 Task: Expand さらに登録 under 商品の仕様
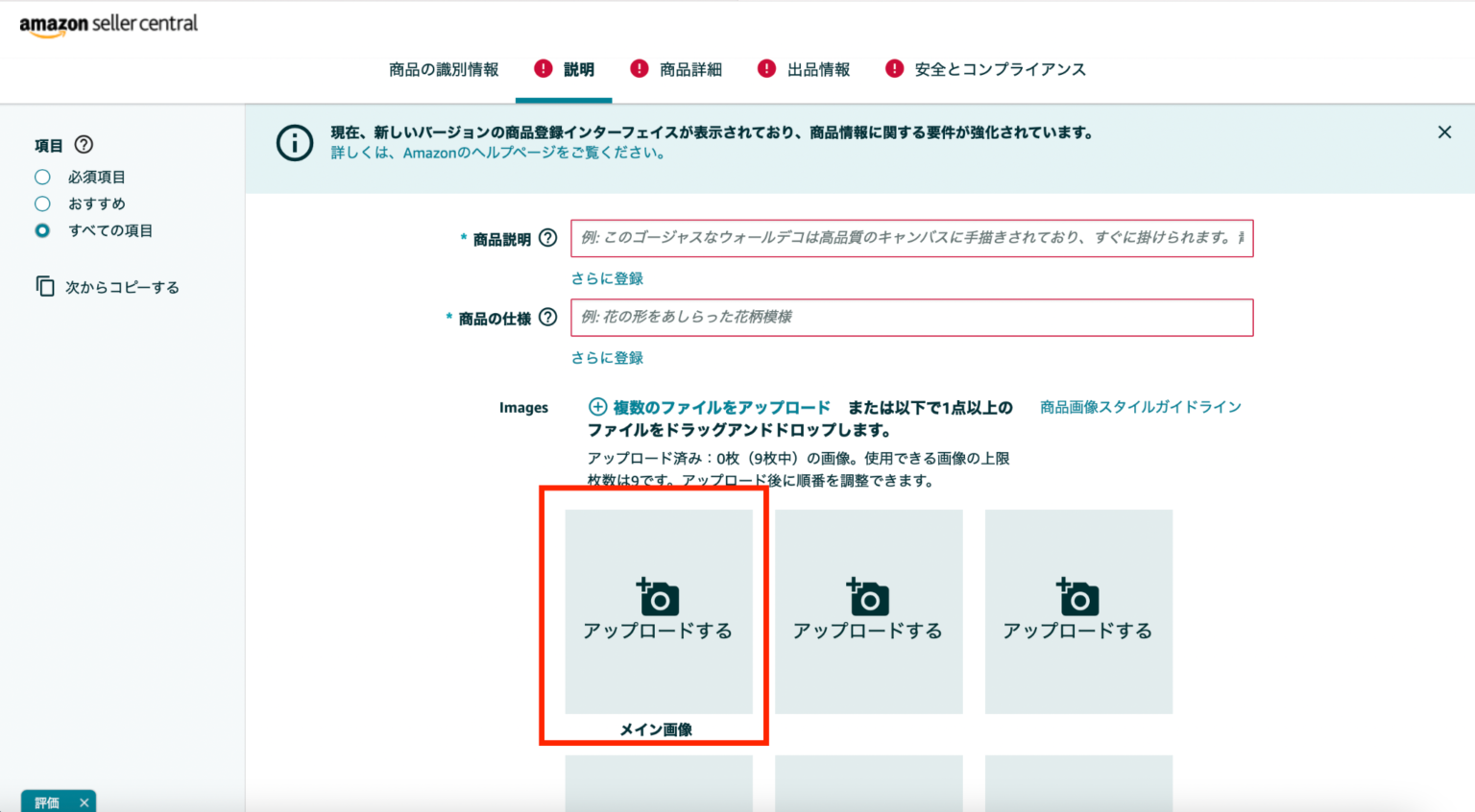click(607, 357)
